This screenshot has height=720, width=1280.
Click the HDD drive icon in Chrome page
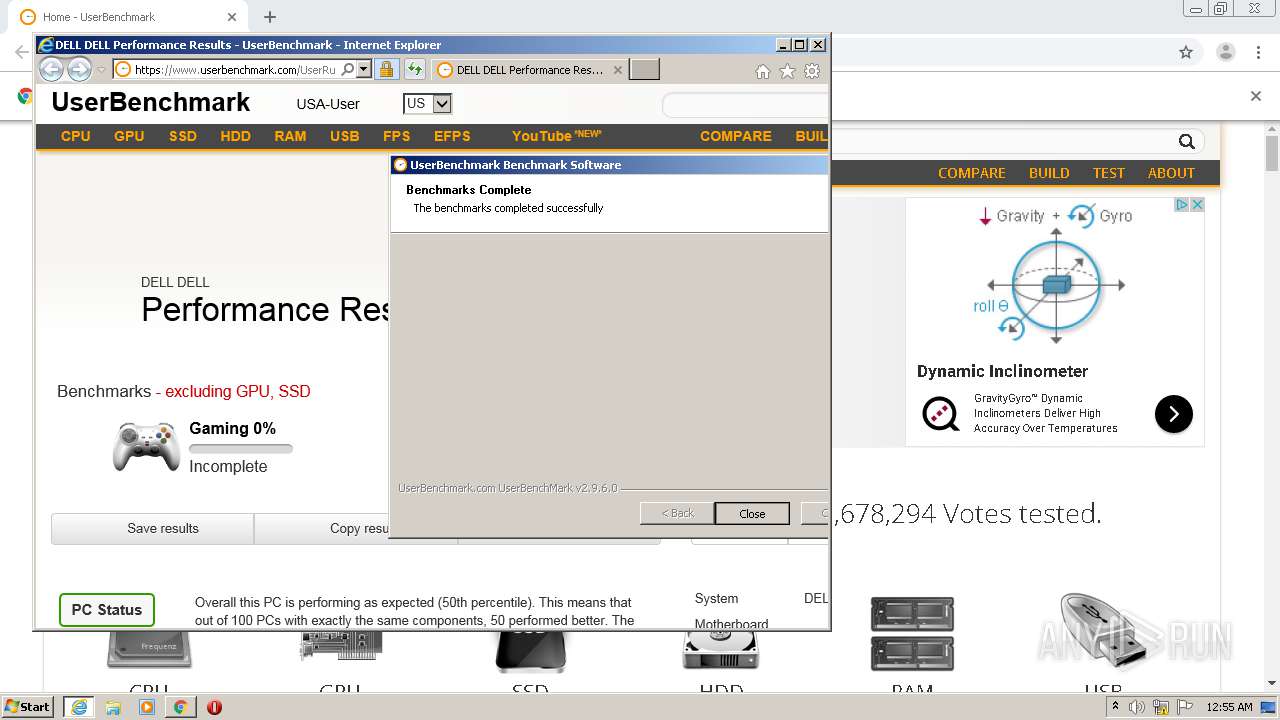[721, 650]
